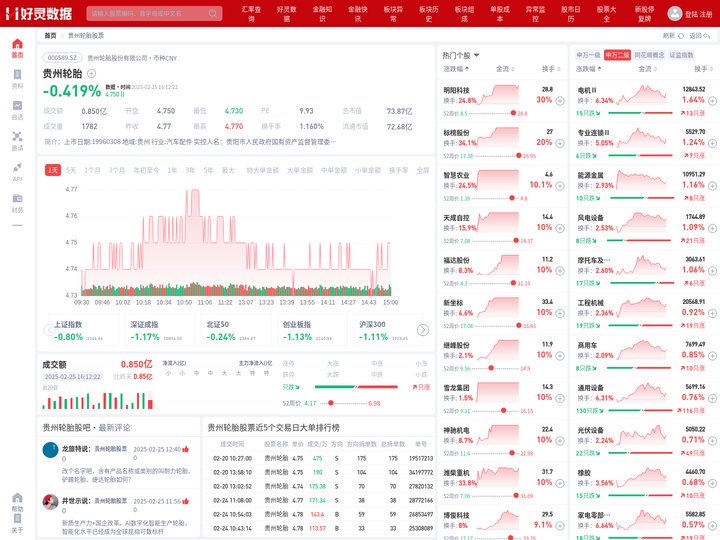Focus the stock code search field

(154, 13)
